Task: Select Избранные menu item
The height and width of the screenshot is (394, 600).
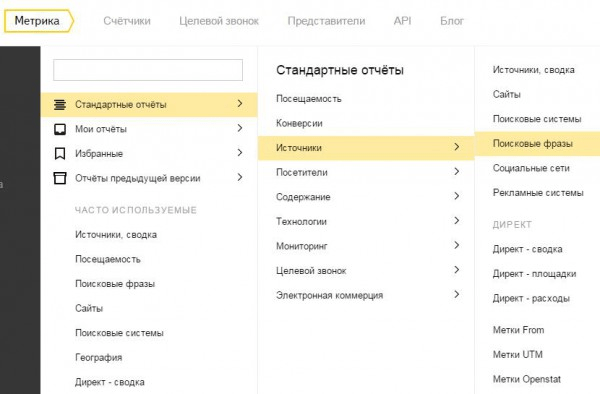Action: tap(149, 154)
